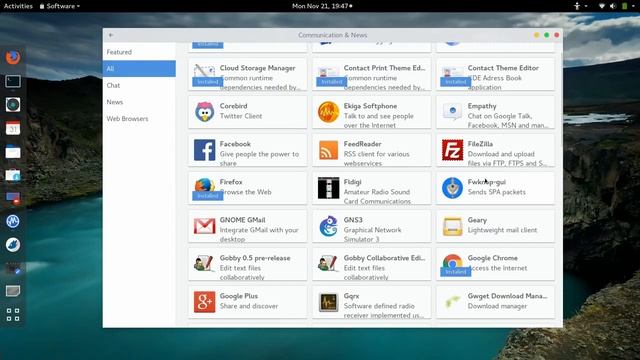Click the Gqrx title text
640x360 pixels.
[351, 296]
